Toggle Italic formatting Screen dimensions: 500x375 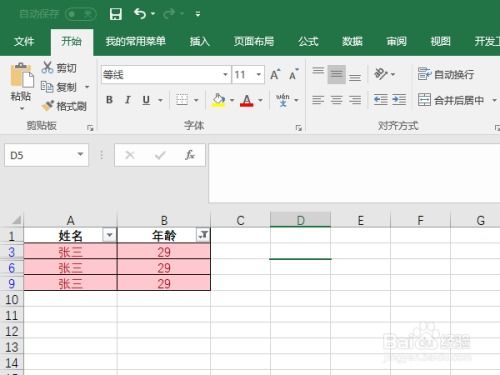pos(128,100)
